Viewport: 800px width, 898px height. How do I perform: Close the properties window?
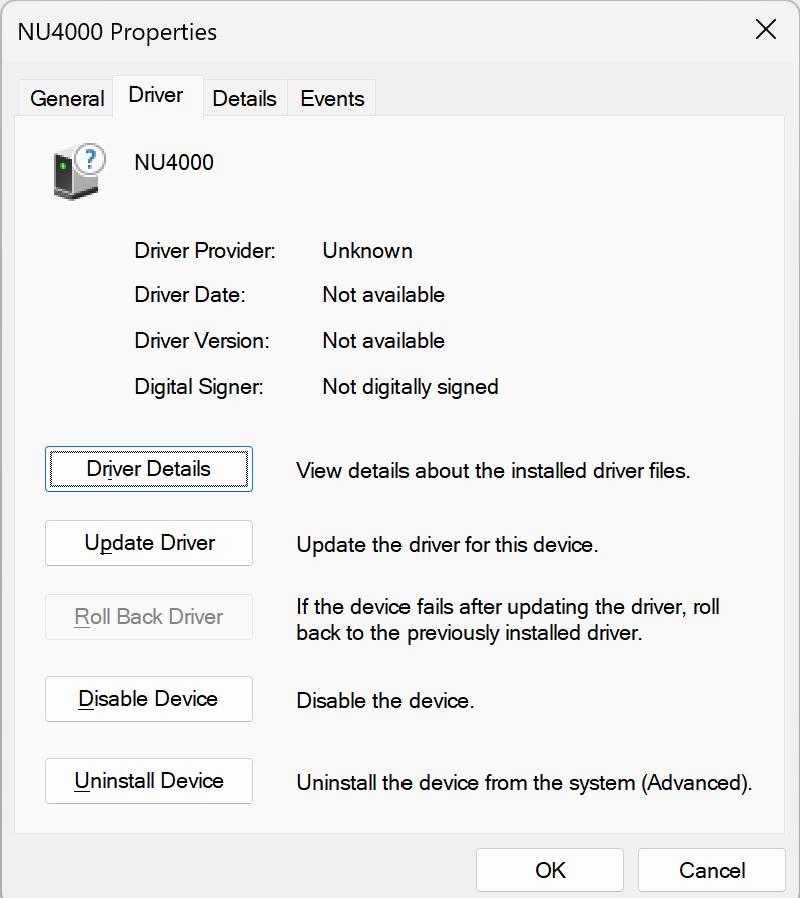(x=766, y=30)
